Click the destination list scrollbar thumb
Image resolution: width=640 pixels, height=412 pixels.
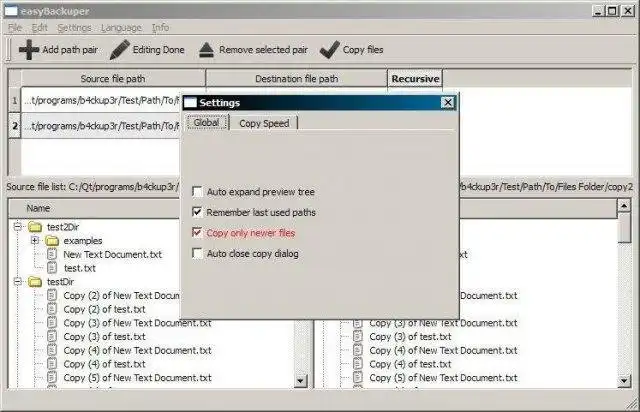(x=624, y=228)
